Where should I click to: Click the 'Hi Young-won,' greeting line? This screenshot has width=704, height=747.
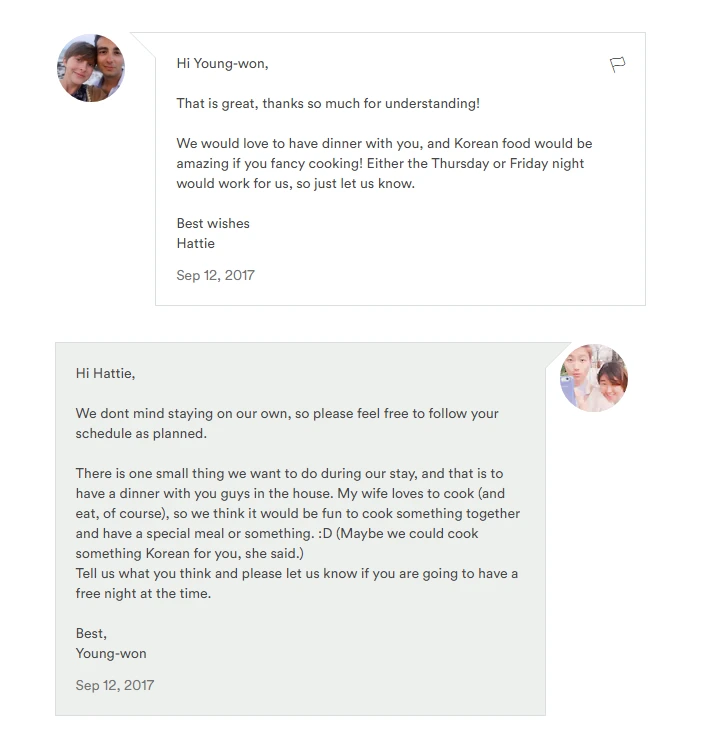point(222,63)
